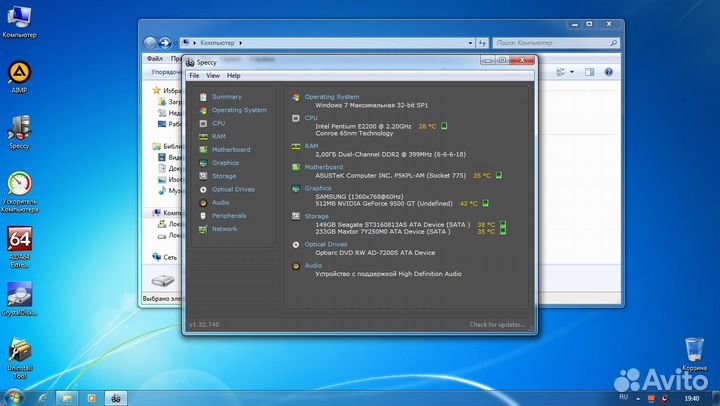Click the Motherboard heading in summary pane
This screenshot has height=406, width=720.
(324, 167)
